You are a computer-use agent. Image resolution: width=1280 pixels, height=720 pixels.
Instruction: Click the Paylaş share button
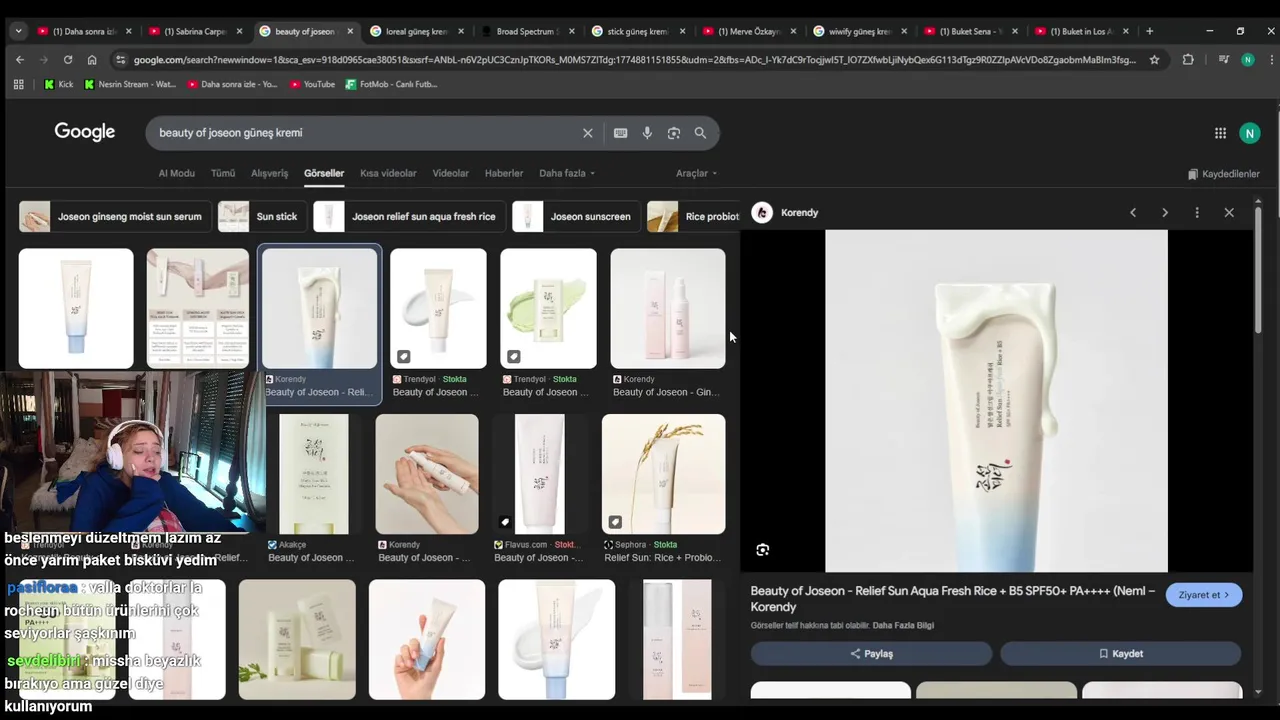[x=871, y=654]
